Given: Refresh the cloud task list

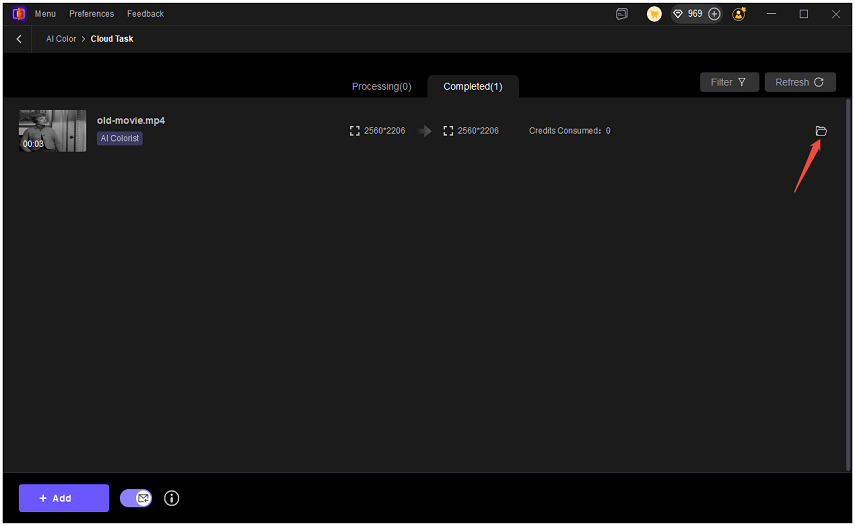Looking at the screenshot, I should pos(799,82).
